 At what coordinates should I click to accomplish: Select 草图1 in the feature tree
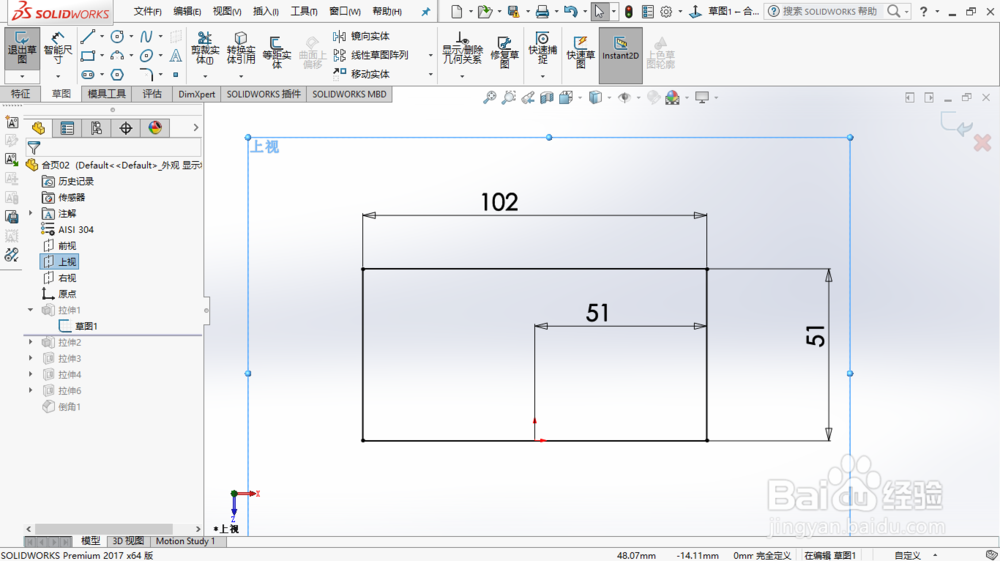click(x=79, y=326)
